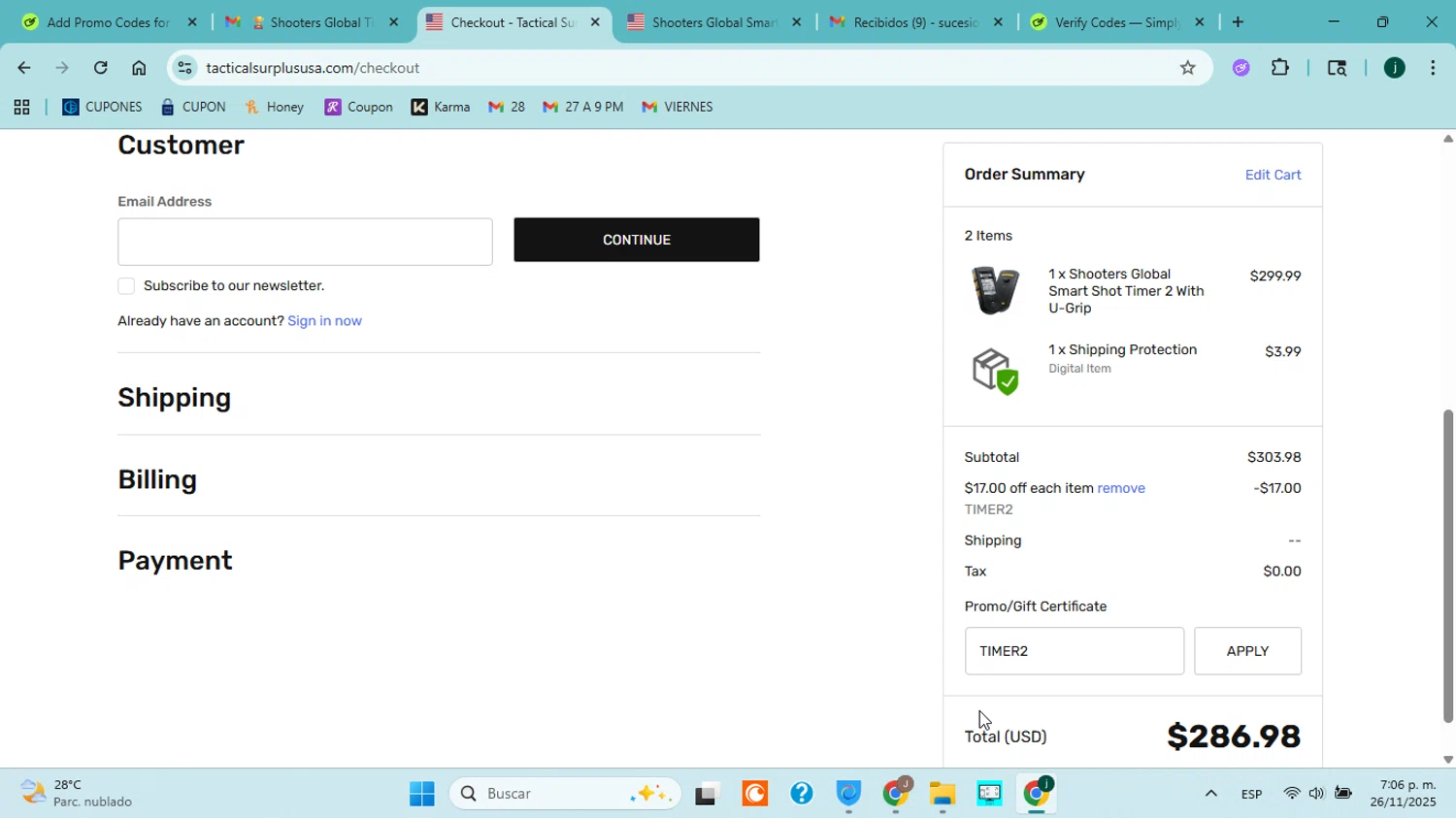Check Subscribe to our newsletter box
This screenshot has width=1456, height=818.
click(126, 286)
